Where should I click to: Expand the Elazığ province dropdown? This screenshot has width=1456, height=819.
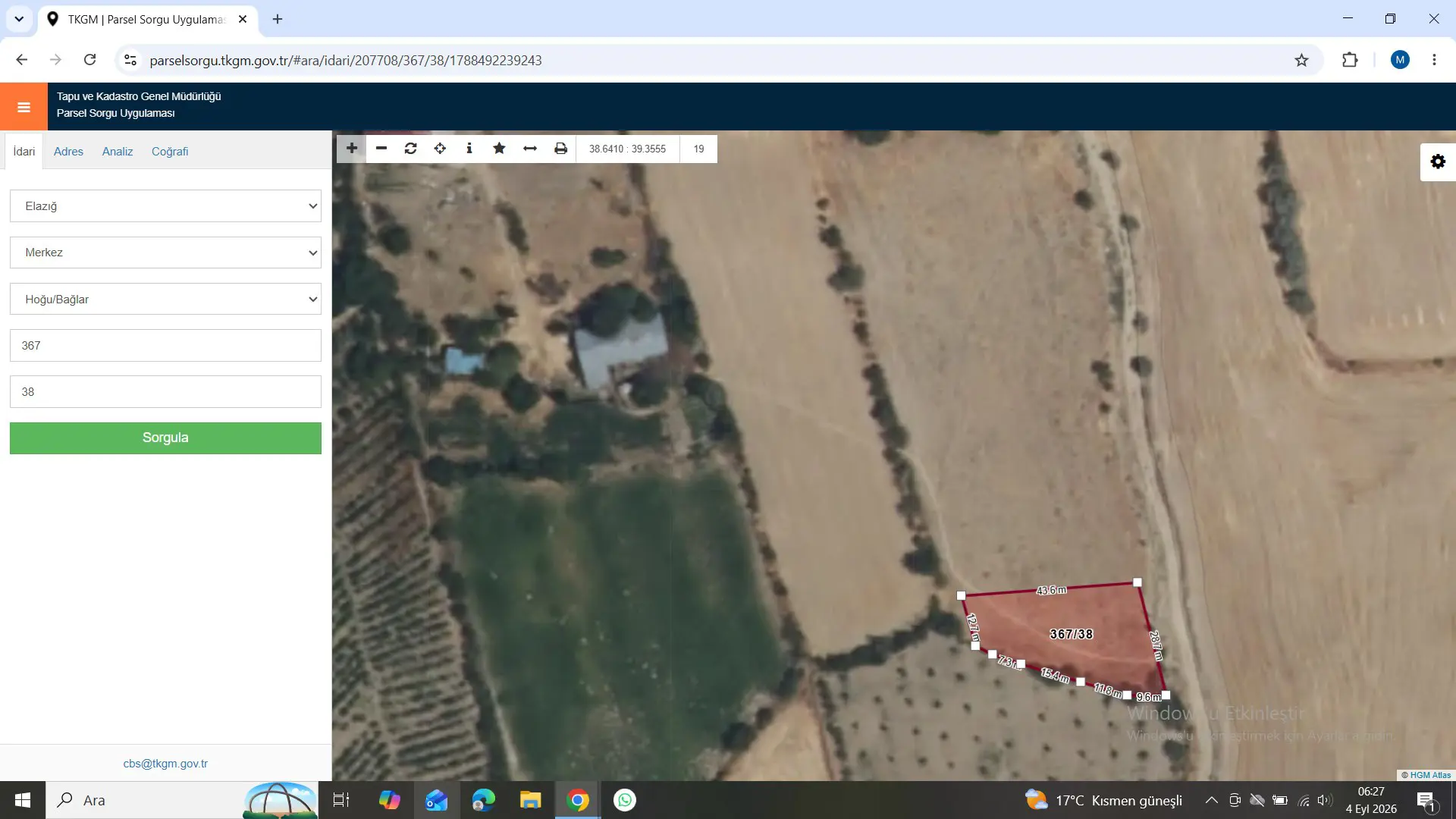tap(165, 206)
